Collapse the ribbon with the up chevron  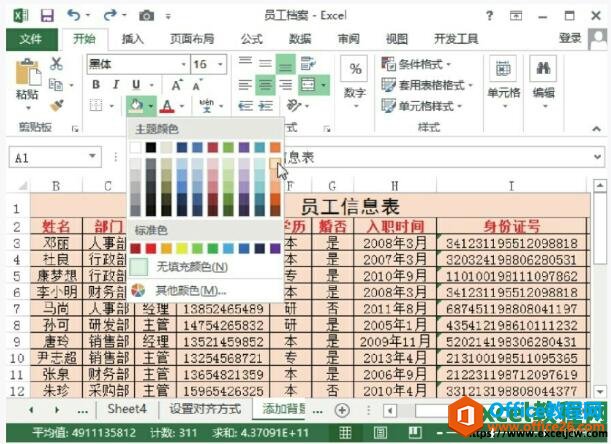[x=597, y=129]
